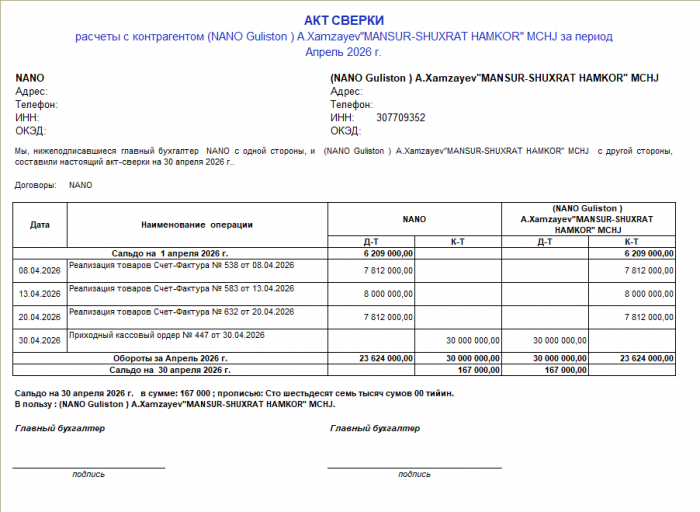Viewport: 700px width, 512px height.
Task: Click the row label 'Сальдо на 1 апреля 2026 г.'
Action: (x=170, y=254)
